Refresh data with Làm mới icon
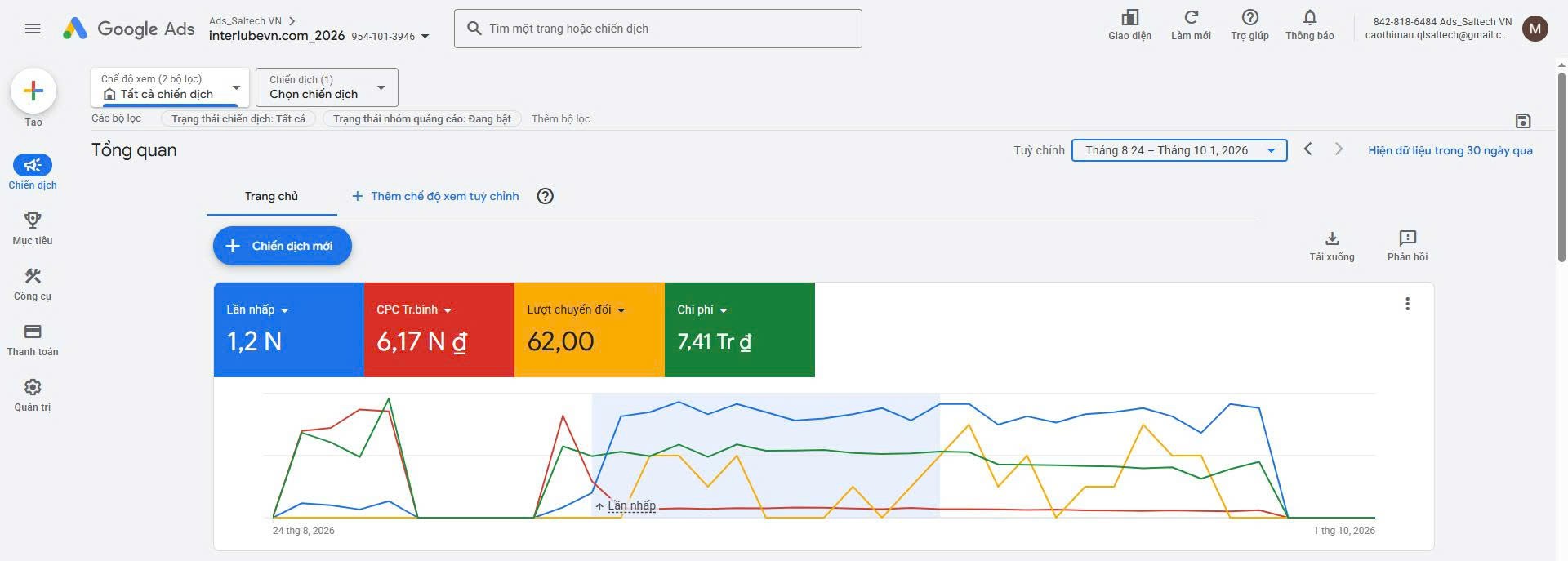This screenshot has width=1568, height=561. 1191,24
